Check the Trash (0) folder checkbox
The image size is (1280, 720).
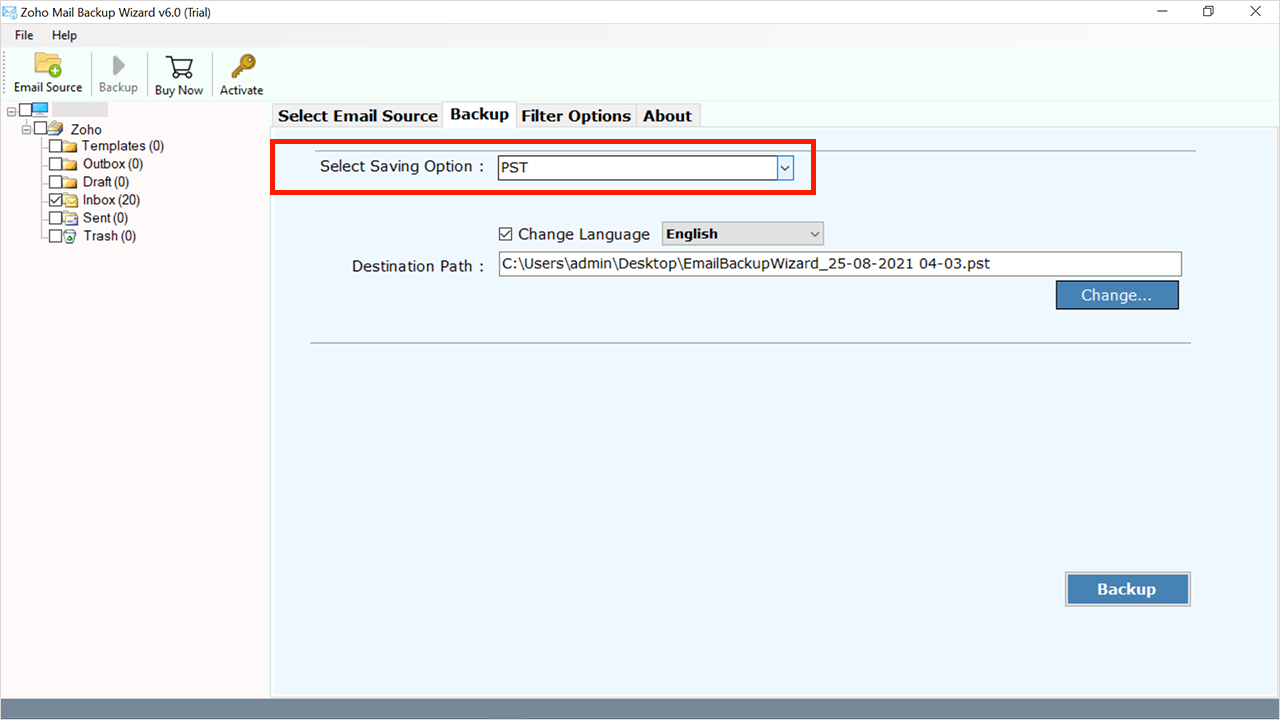[x=55, y=236]
